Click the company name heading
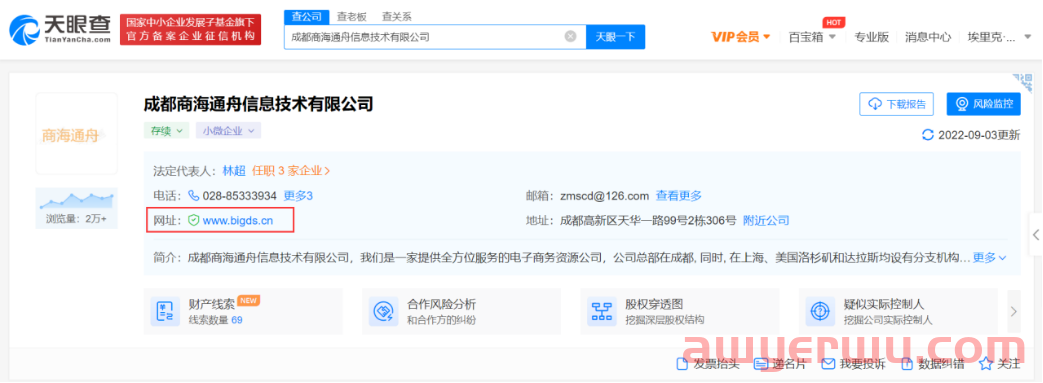Image resolution: width=1043 pixels, height=383 pixels. click(259, 104)
